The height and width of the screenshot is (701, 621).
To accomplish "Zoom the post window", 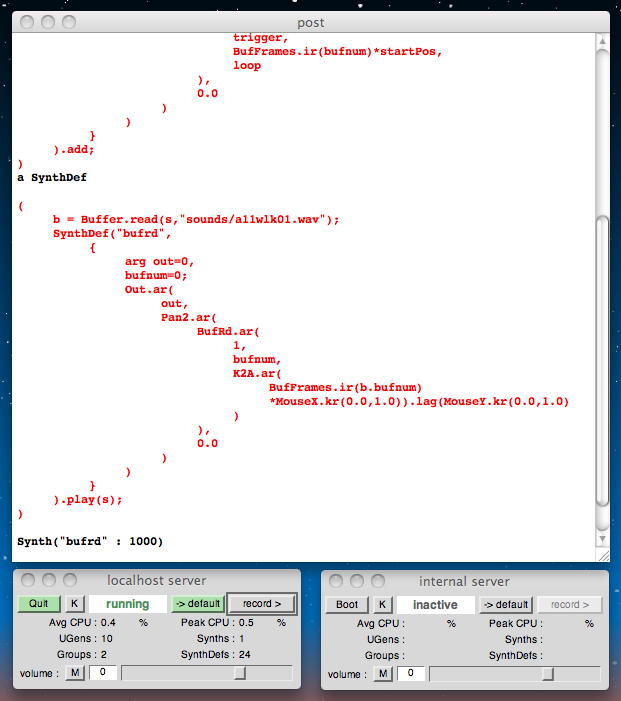I will (69, 22).
